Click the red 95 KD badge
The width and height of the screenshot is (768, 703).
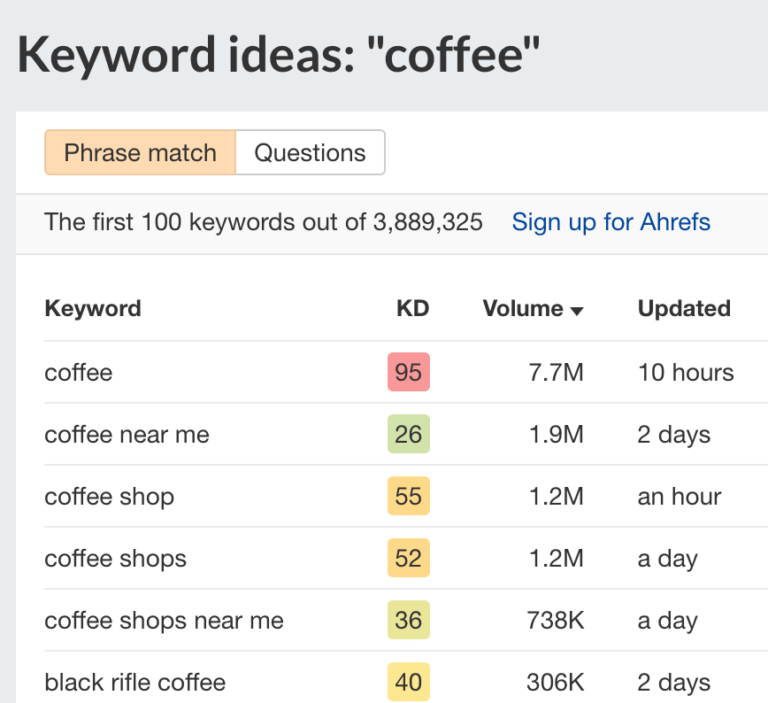click(408, 373)
